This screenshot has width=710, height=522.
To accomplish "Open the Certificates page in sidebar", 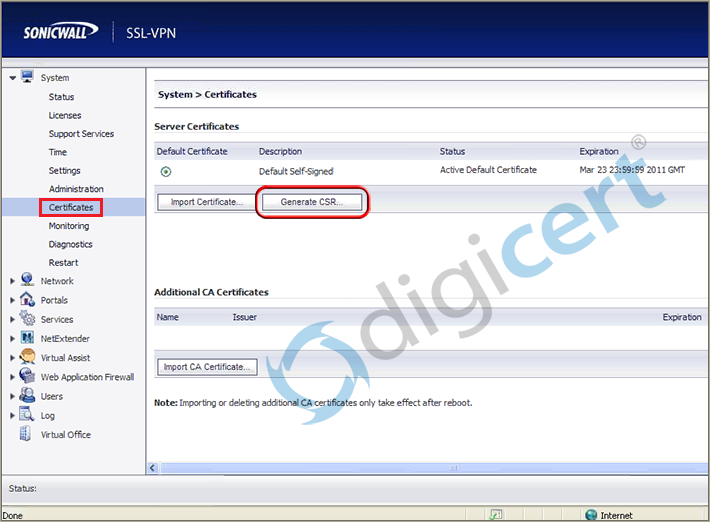I will click(71, 207).
